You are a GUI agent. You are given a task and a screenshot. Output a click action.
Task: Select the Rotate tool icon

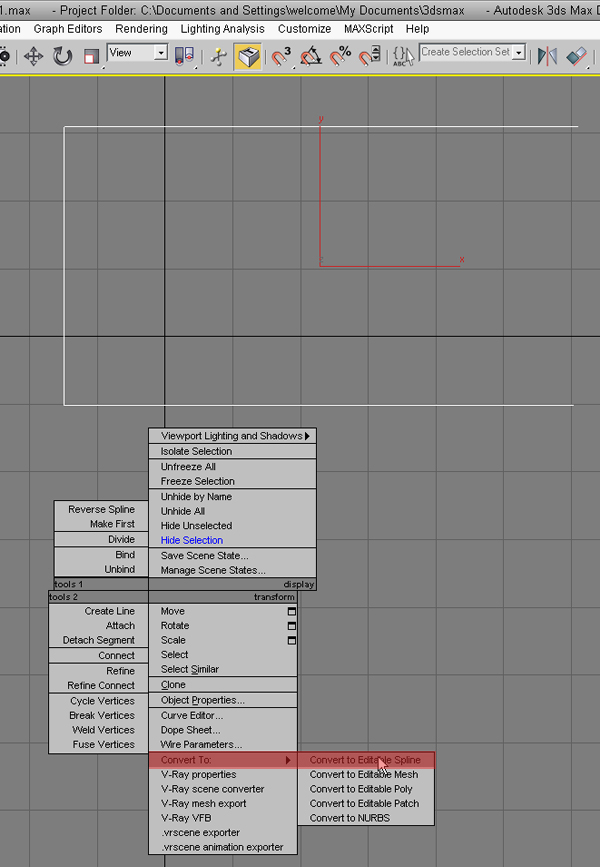click(x=62, y=56)
